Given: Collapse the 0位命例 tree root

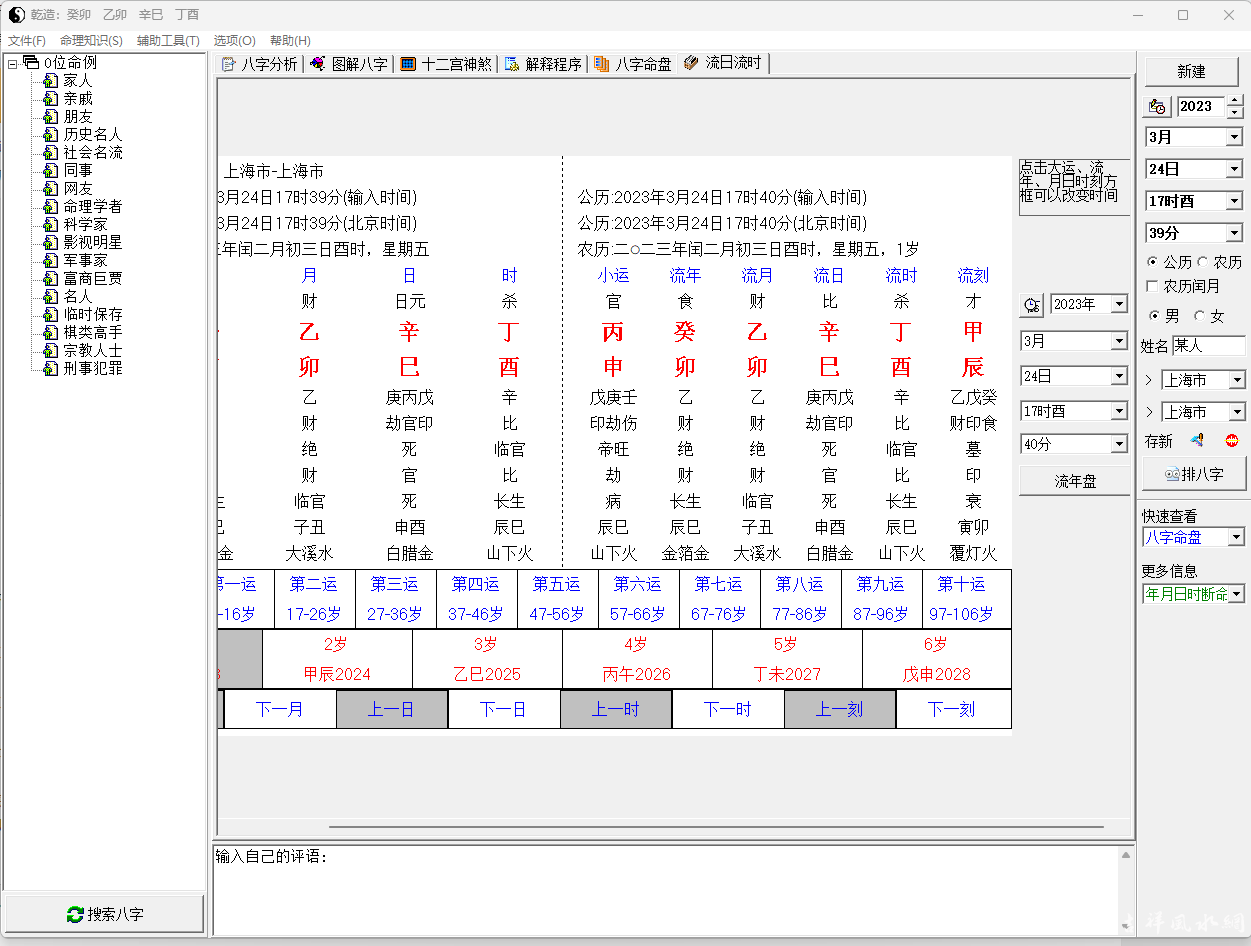Looking at the screenshot, I should (x=12, y=63).
